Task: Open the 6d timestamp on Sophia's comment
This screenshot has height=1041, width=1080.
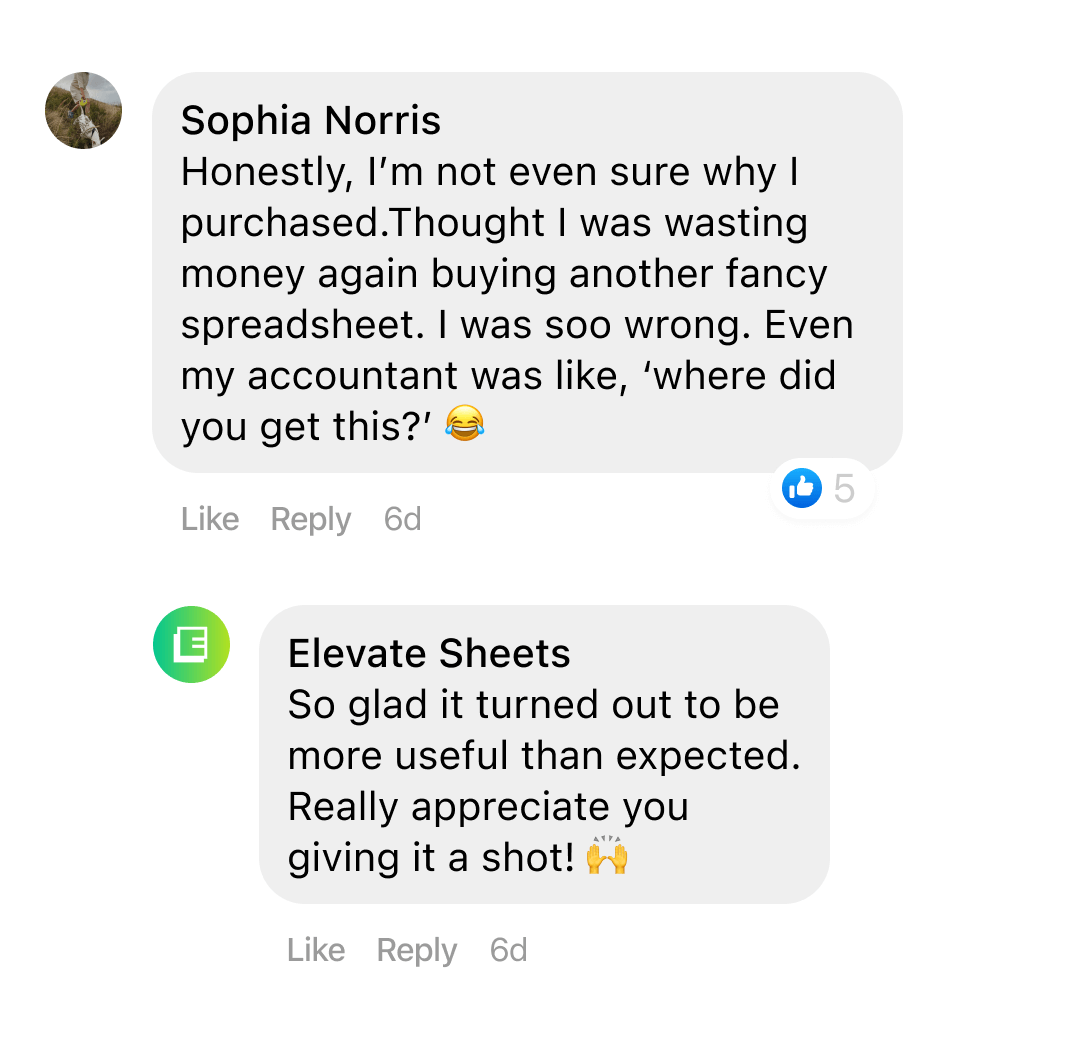Action: coord(402,519)
